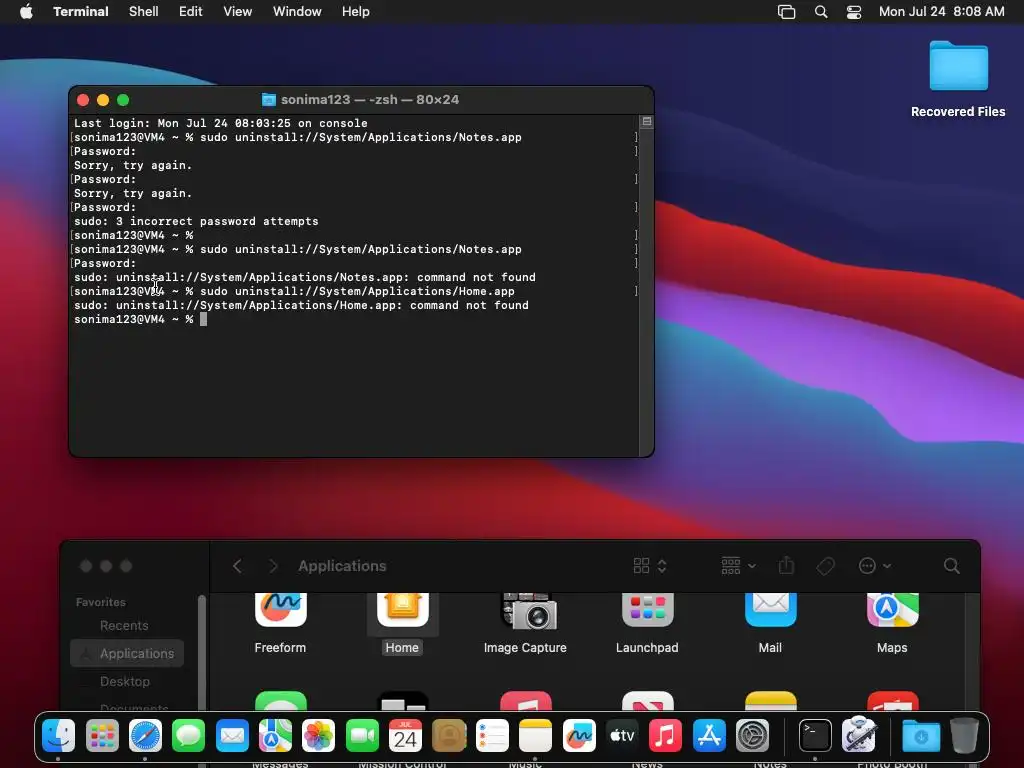Open Spotlight search in menu bar
This screenshot has width=1024, height=768.
pos(821,12)
